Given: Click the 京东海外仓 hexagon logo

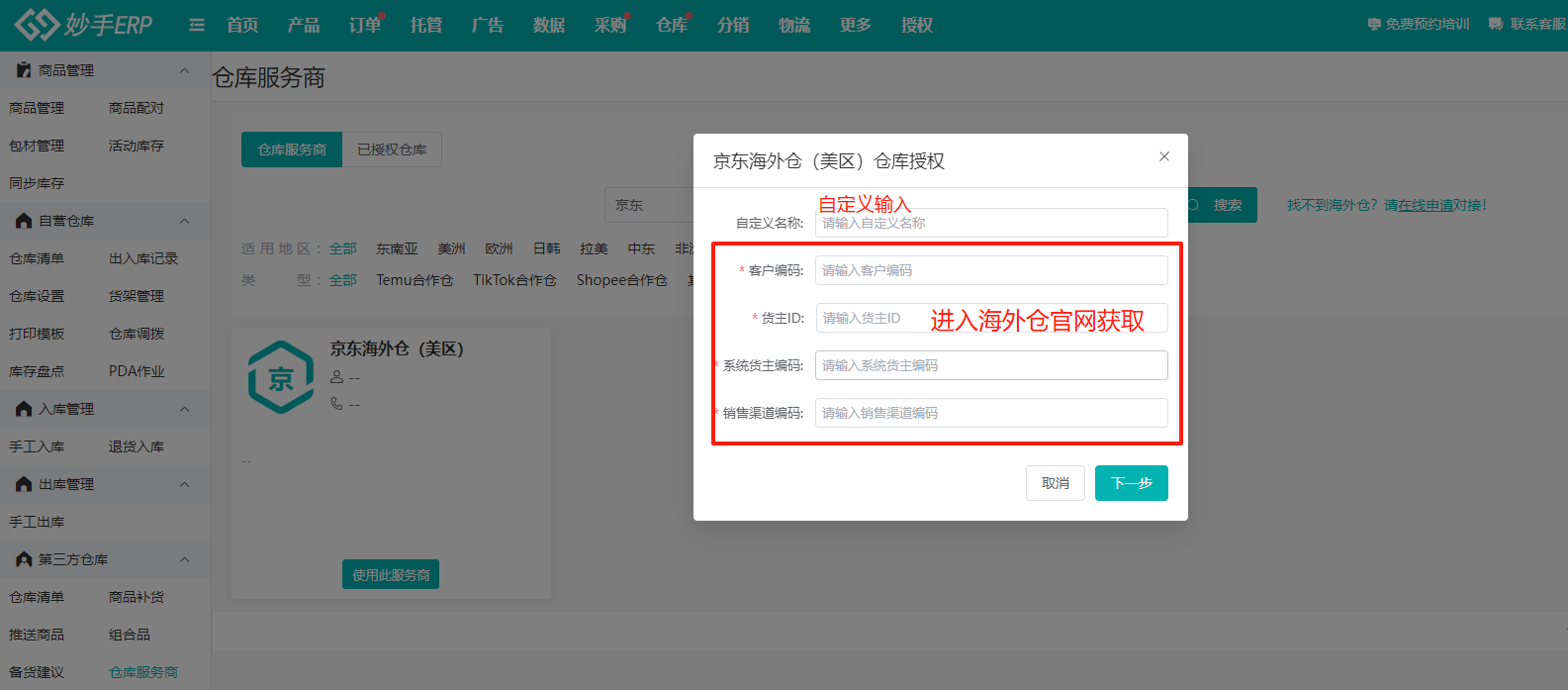Looking at the screenshot, I should (281, 377).
